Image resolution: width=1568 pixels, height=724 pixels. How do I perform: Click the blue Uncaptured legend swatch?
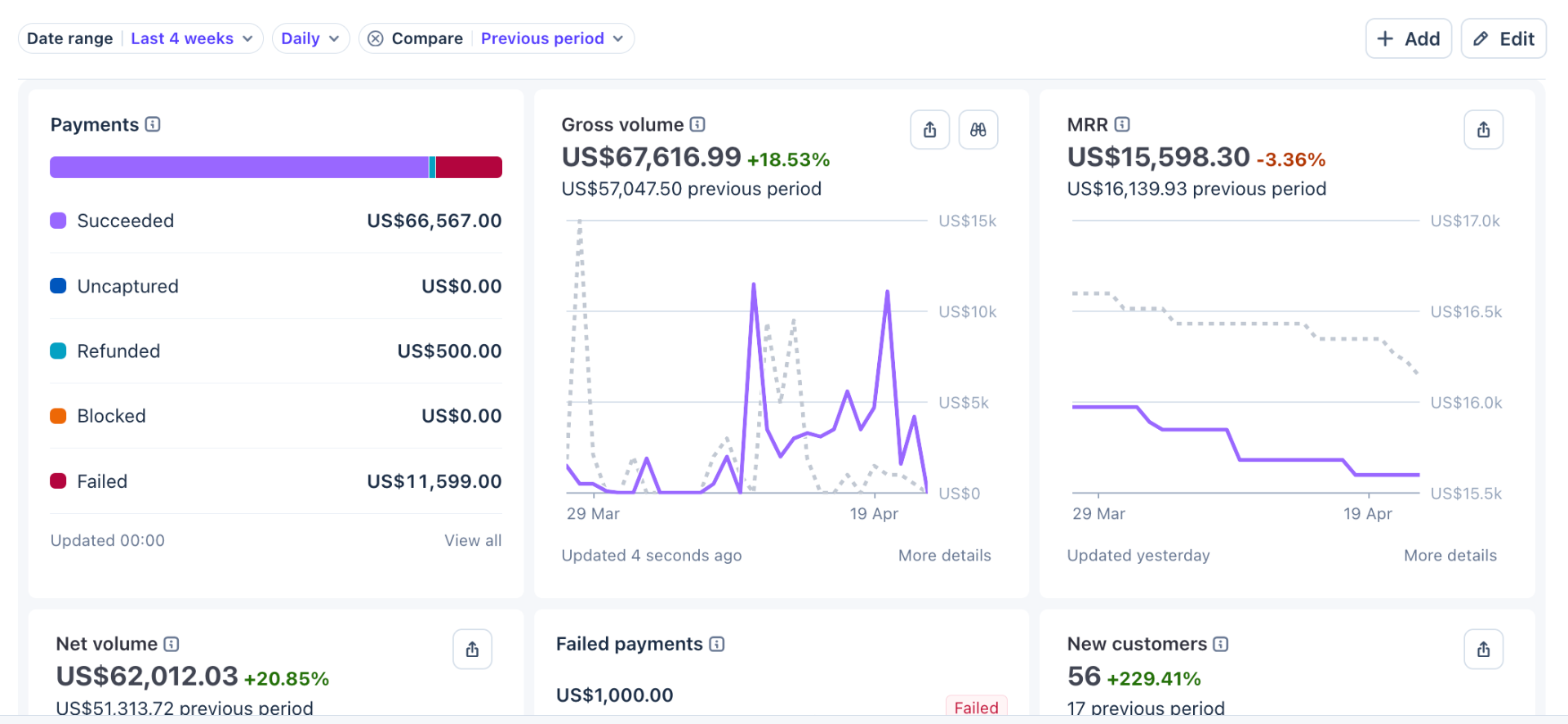click(x=58, y=286)
